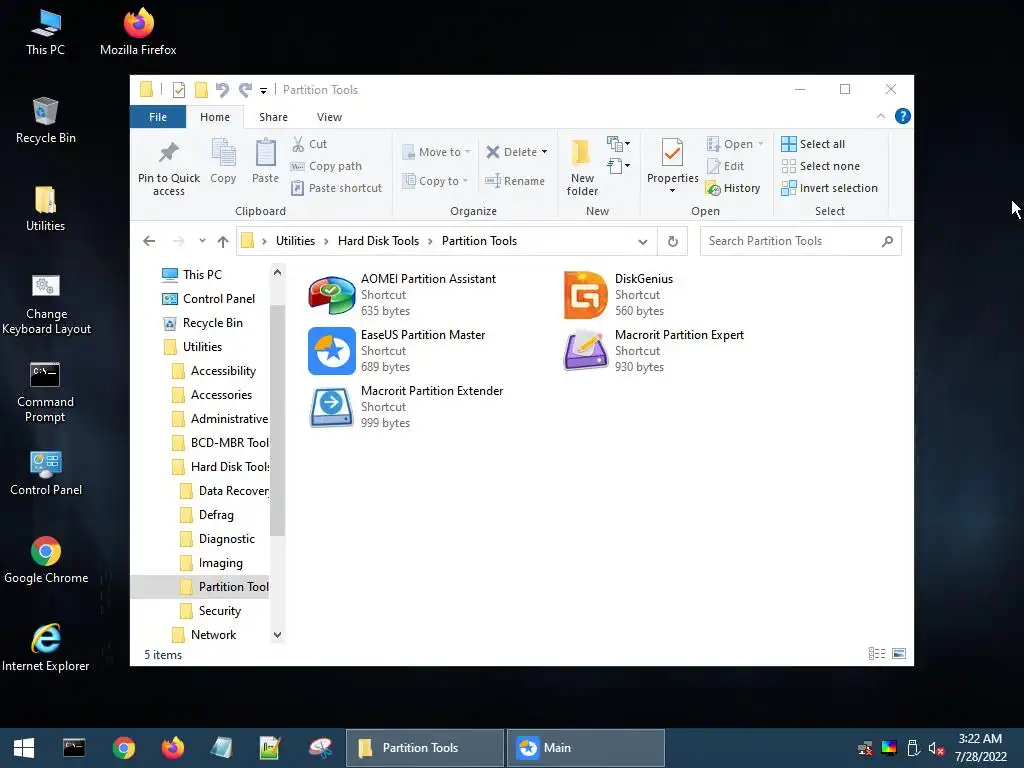Select Macrorit Partition Expert shortcut
This screenshot has width=1024, height=768.
tap(653, 351)
